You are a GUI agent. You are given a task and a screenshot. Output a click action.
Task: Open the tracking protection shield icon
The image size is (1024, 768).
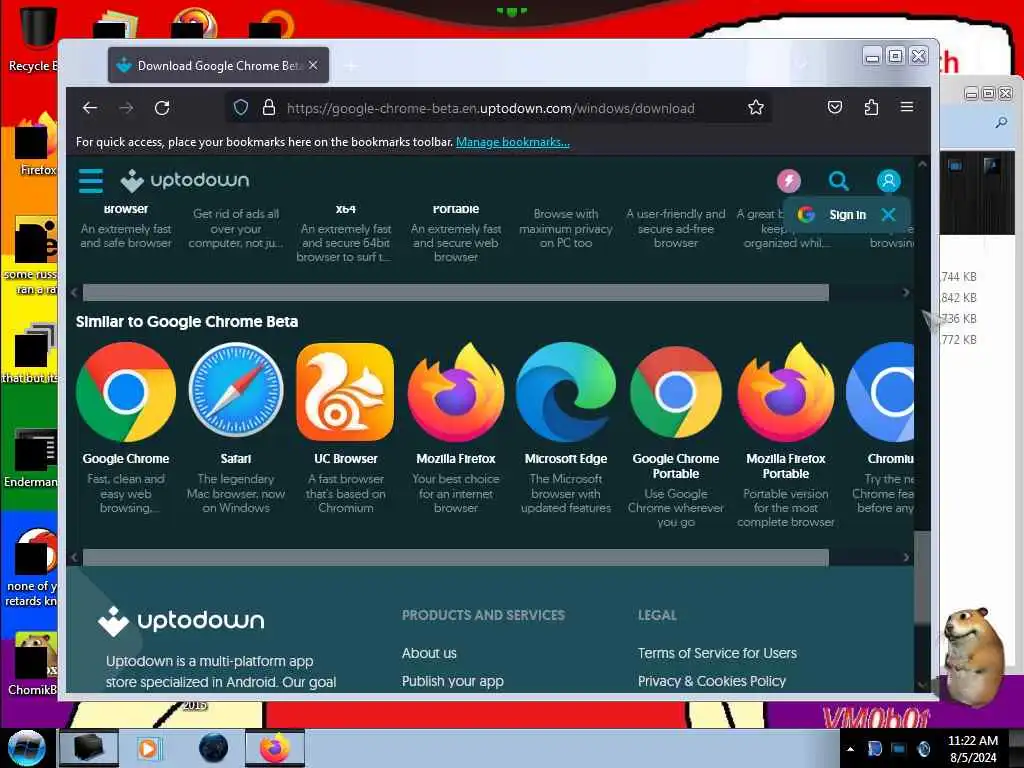[x=241, y=108]
